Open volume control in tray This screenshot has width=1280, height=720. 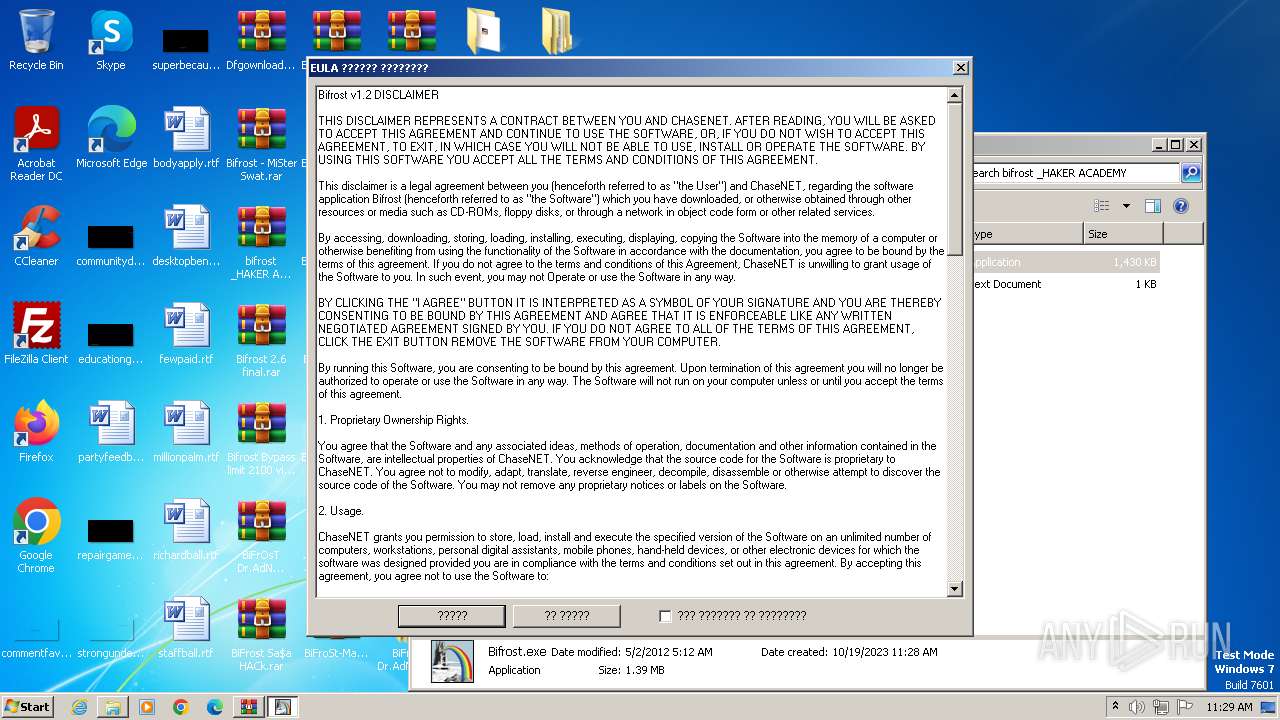pos(1137,707)
